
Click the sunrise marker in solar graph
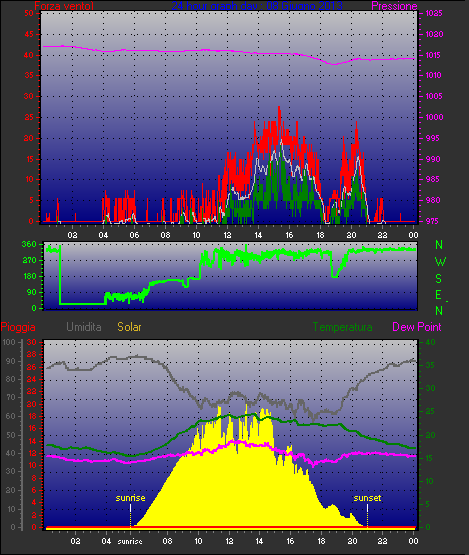click(130, 498)
